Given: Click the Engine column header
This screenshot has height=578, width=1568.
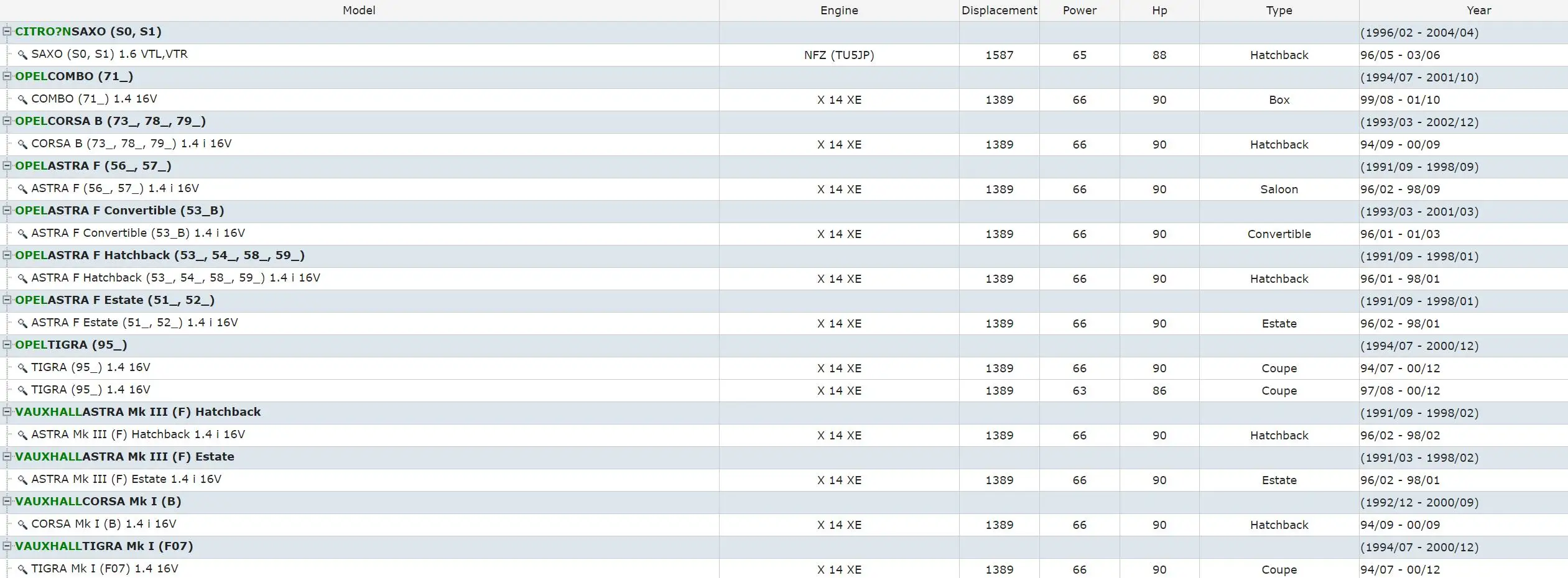Looking at the screenshot, I should [839, 11].
